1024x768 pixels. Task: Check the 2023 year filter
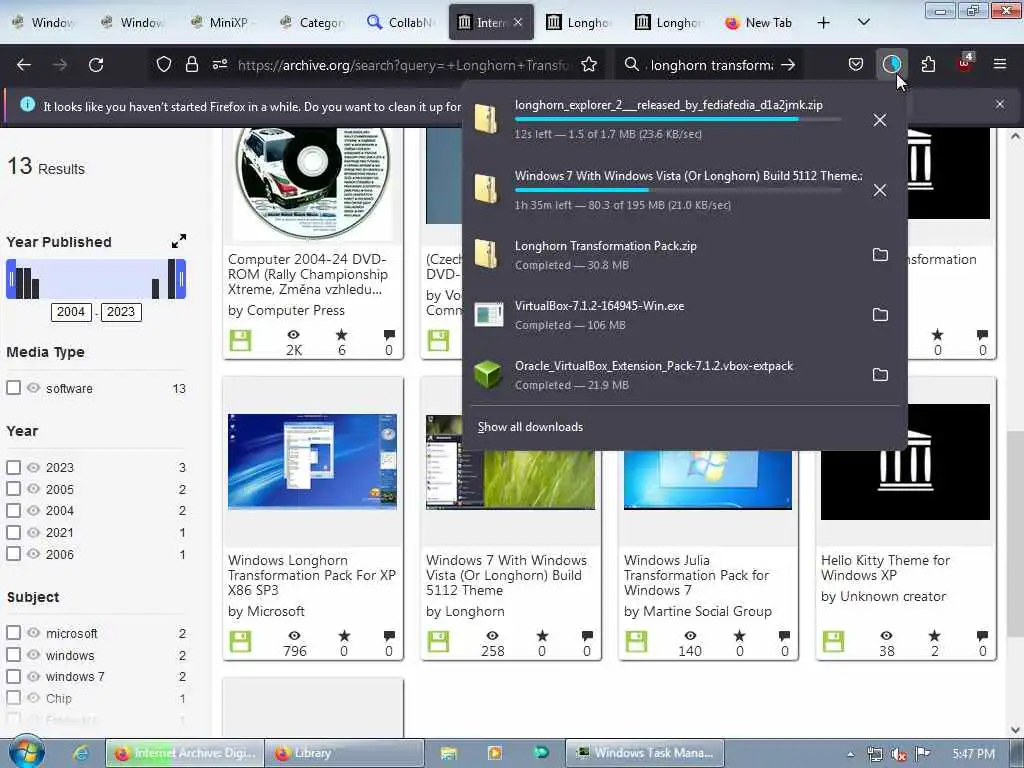[x=14, y=468]
